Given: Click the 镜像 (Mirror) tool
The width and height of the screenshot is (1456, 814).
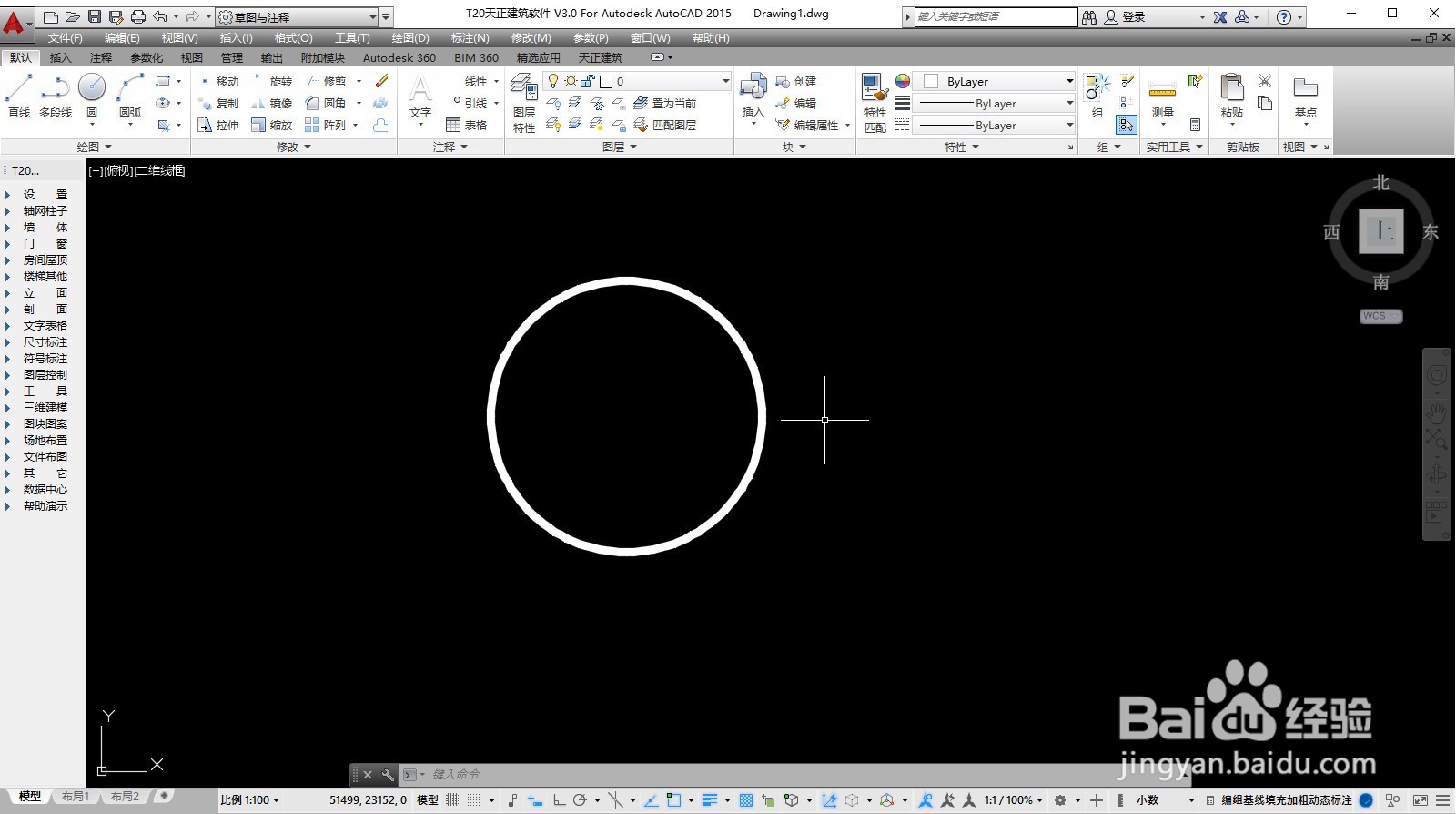Looking at the screenshot, I should (272, 103).
